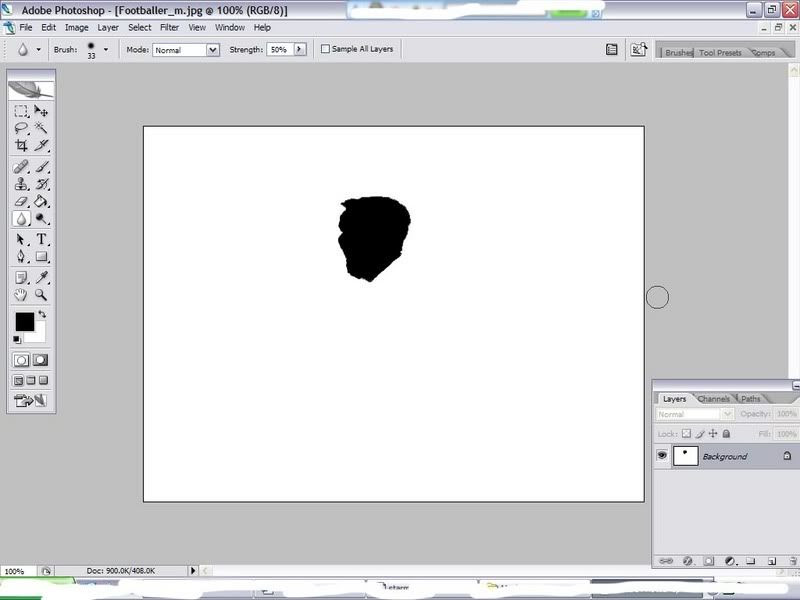Create new fill or adjustment layer
This screenshot has width=800, height=600.
730,561
